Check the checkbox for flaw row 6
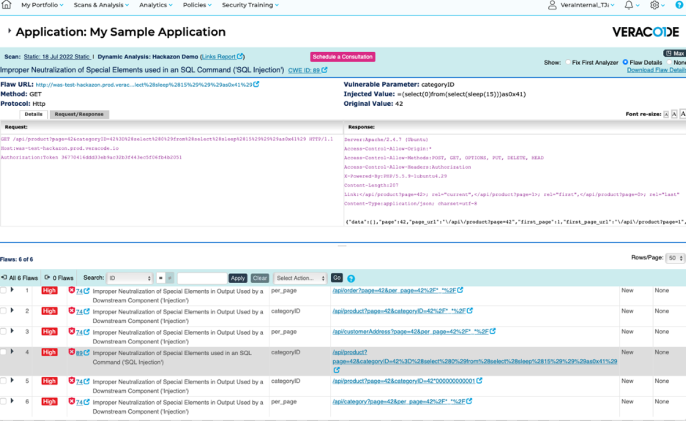The width and height of the screenshot is (686, 421). (x=3, y=401)
